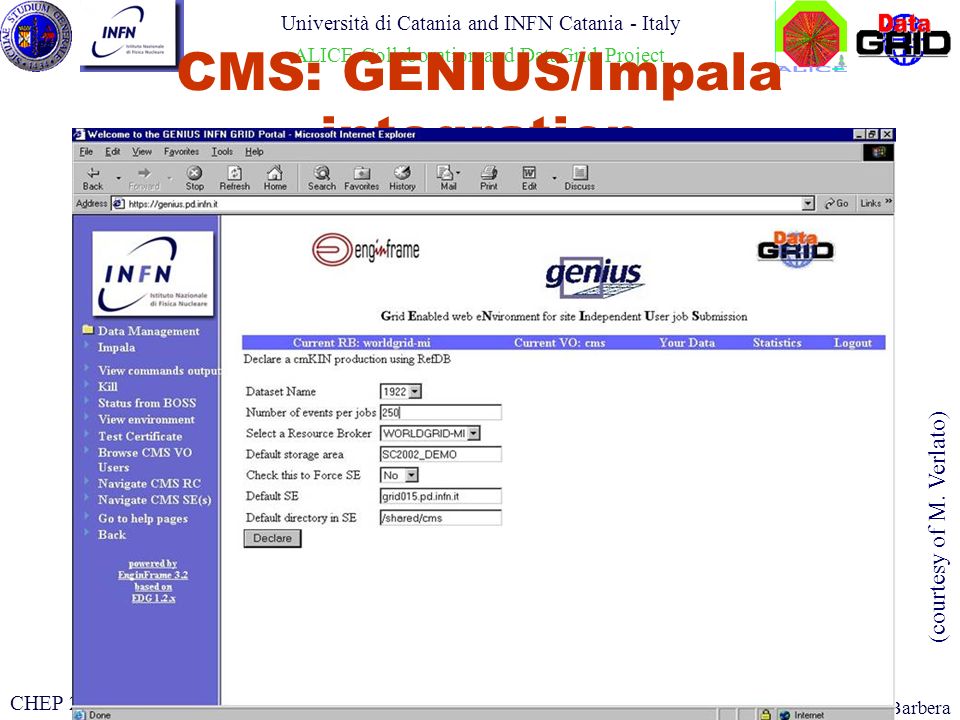Click the Number of events per jobs field
960x720 pixels.
pyautogui.click(x=441, y=413)
